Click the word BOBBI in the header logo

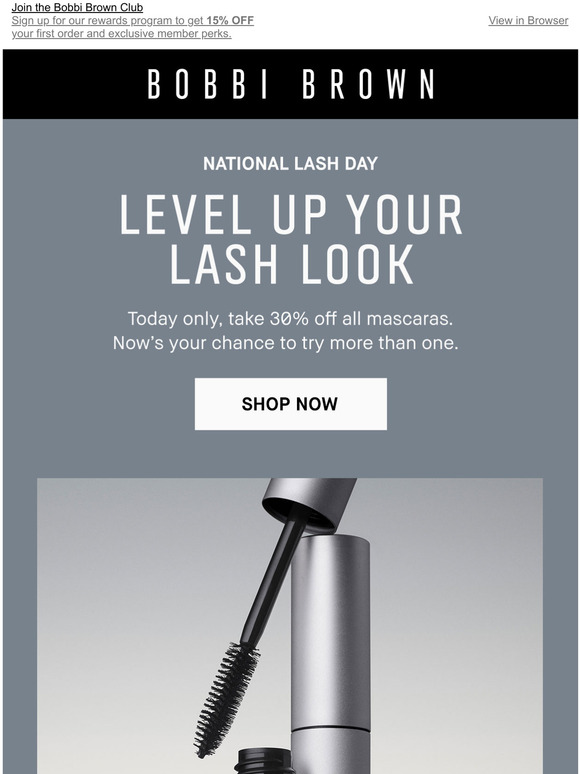coord(207,84)
